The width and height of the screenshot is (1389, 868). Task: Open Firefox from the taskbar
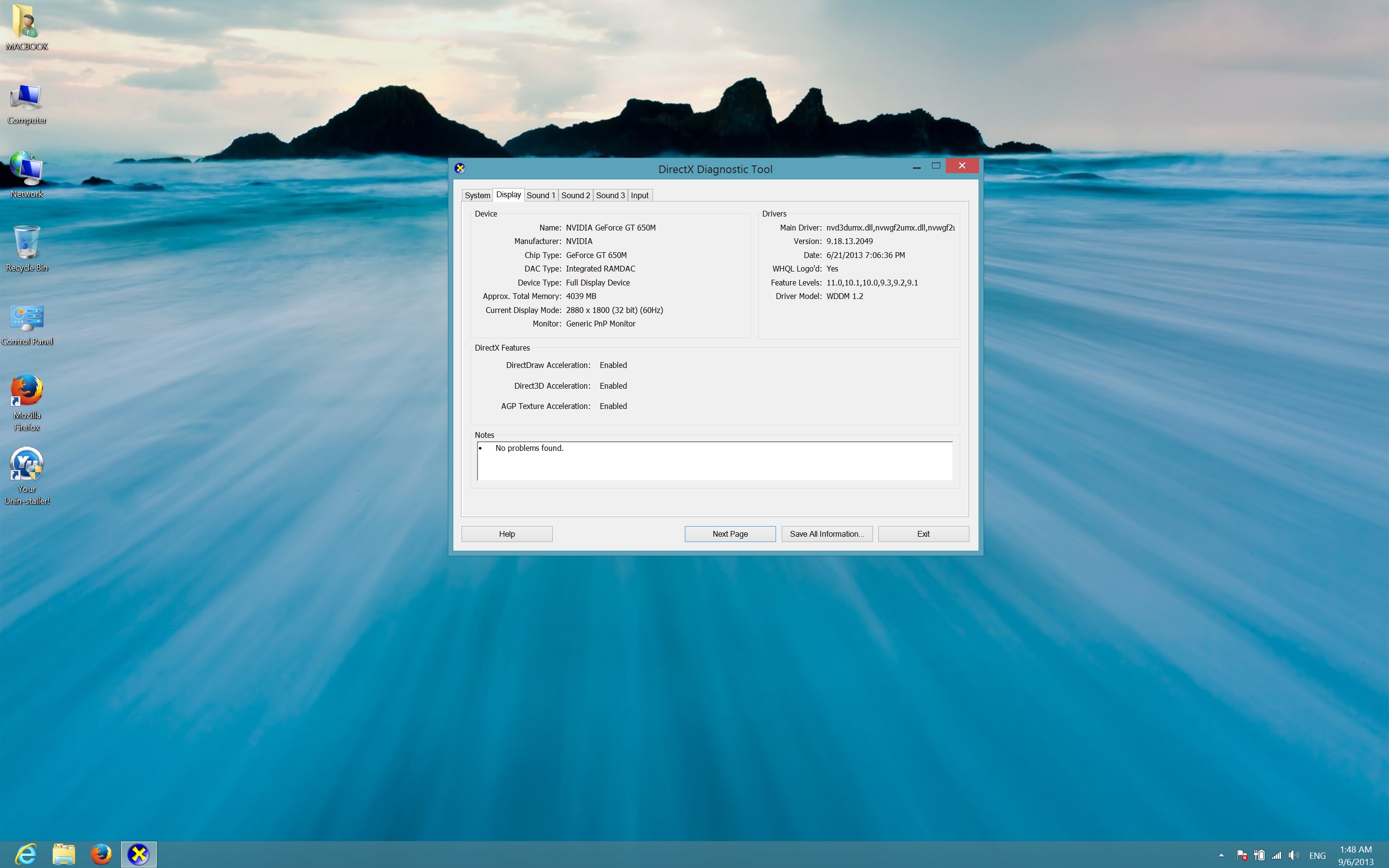(101, 854)
